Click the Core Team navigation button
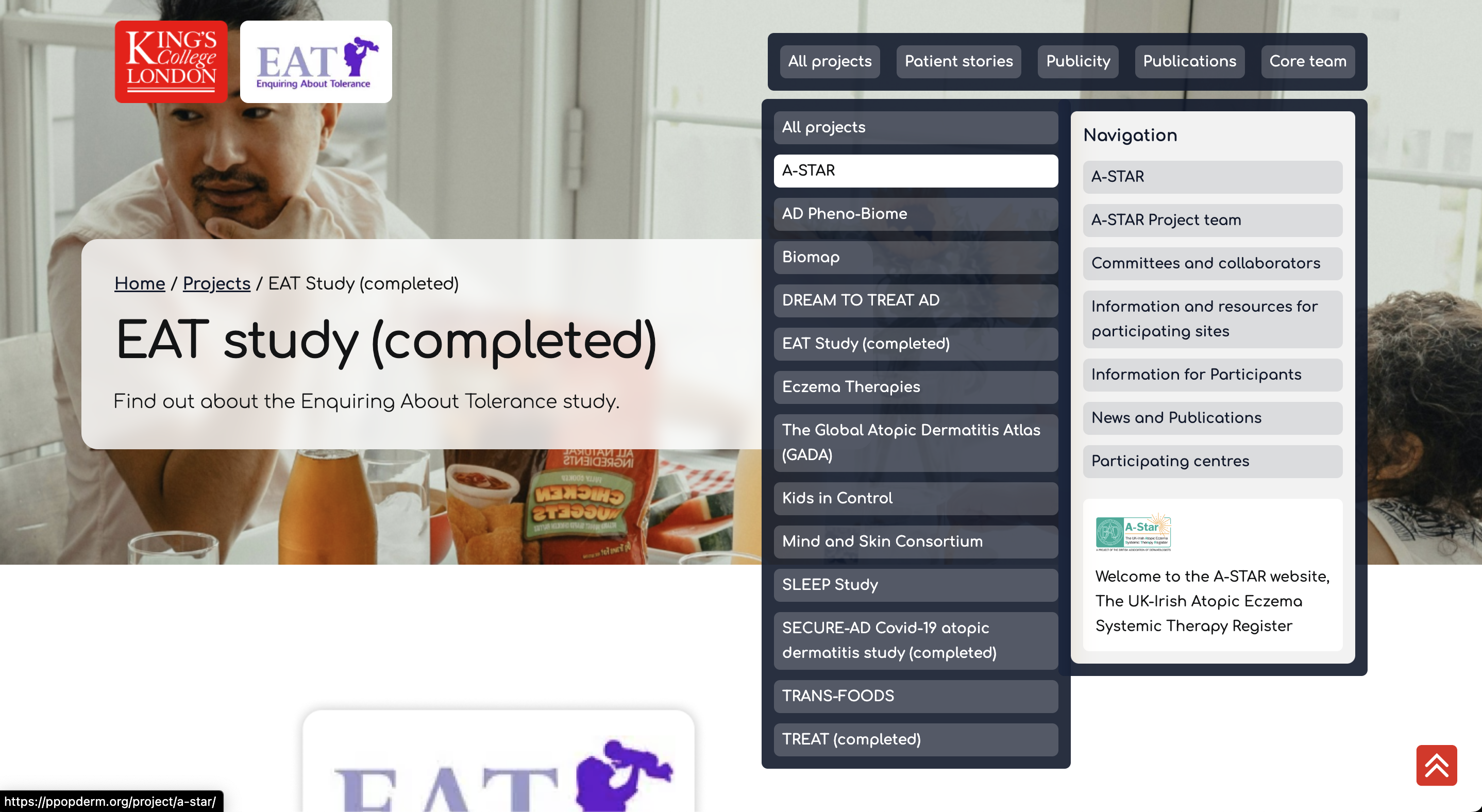Screen dimensions: 1482x812 pos(1308,61)
